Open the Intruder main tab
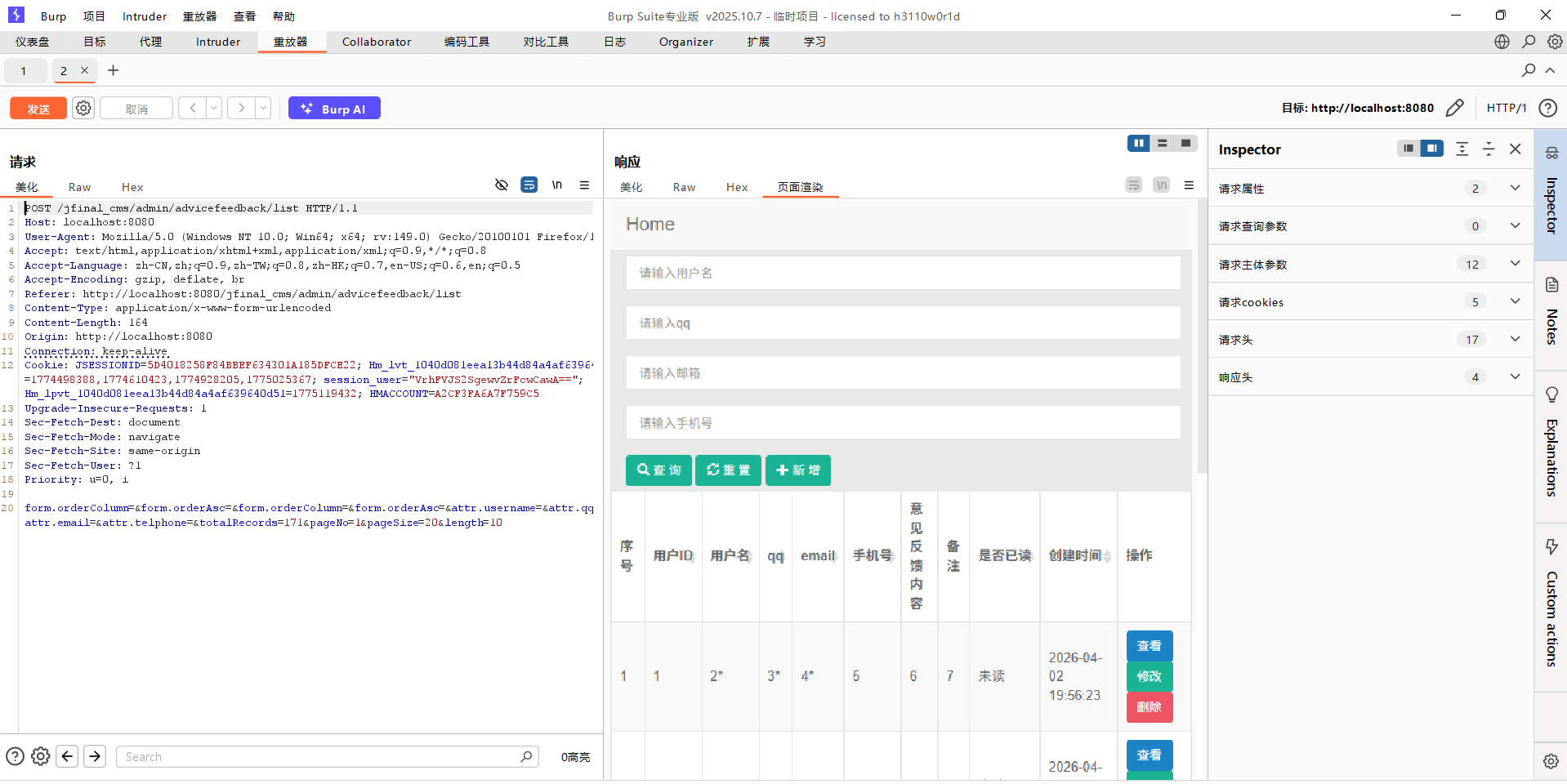Image resolution: width=1567 pixels, height=784 pixels. (x=218, y=42)
